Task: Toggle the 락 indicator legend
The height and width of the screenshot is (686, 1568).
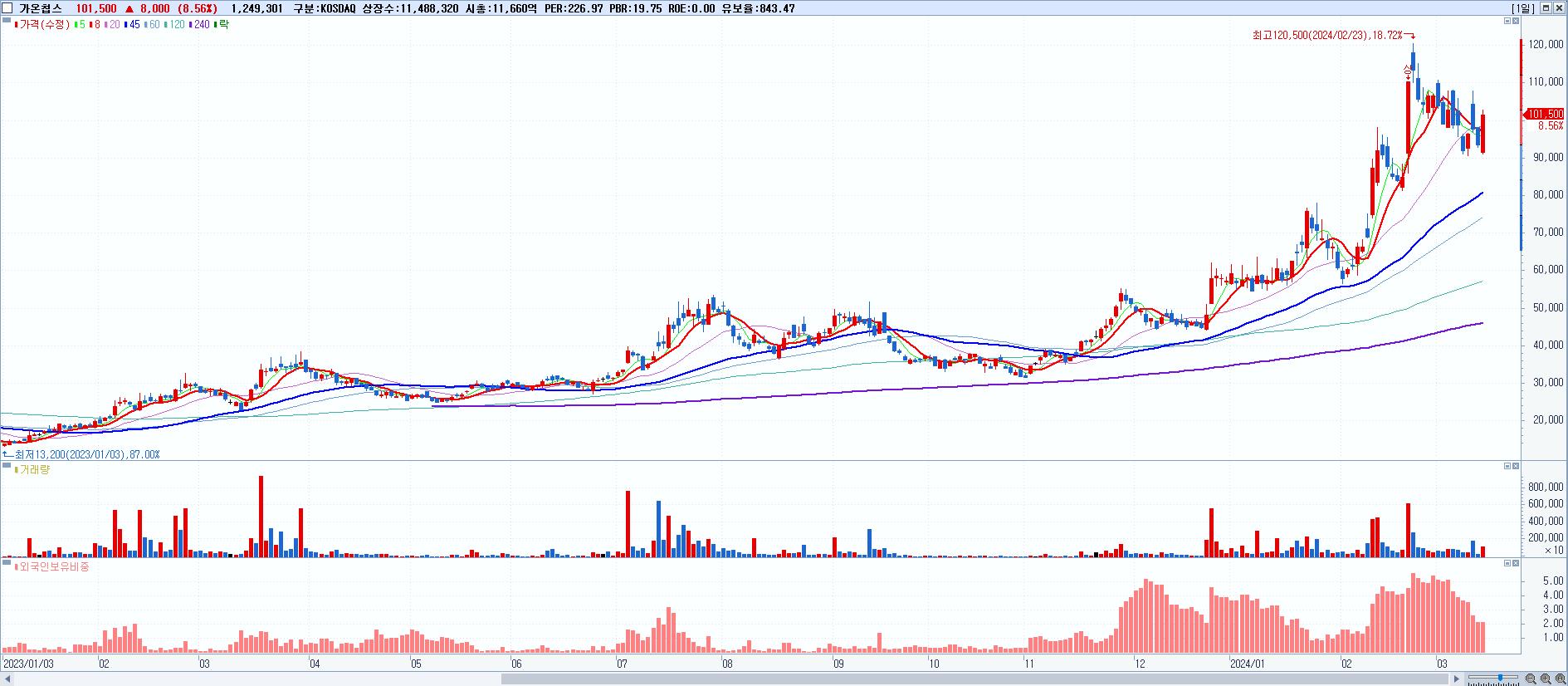Action: [222, 24]
